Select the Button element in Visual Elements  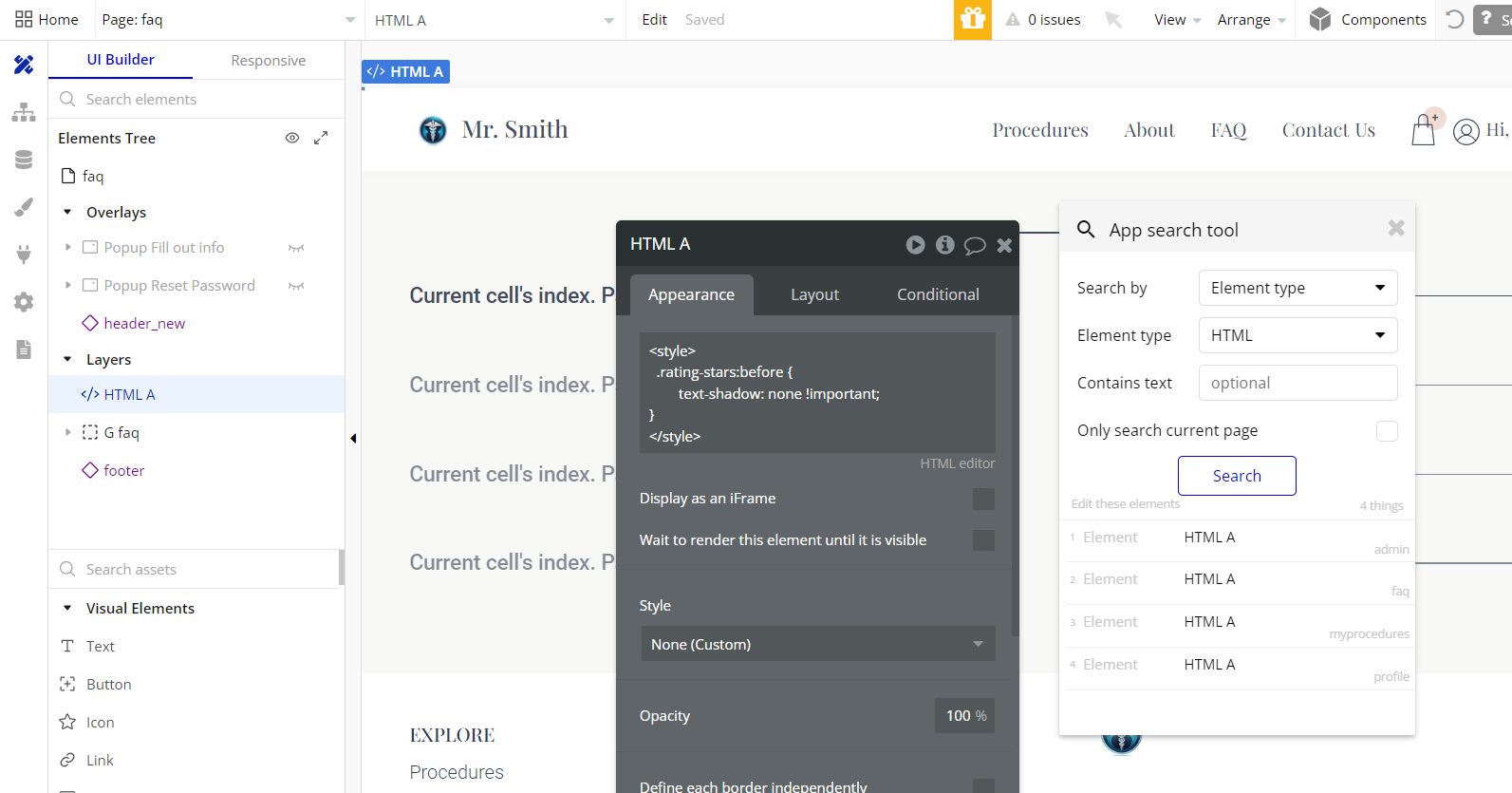tap(108, 684)
